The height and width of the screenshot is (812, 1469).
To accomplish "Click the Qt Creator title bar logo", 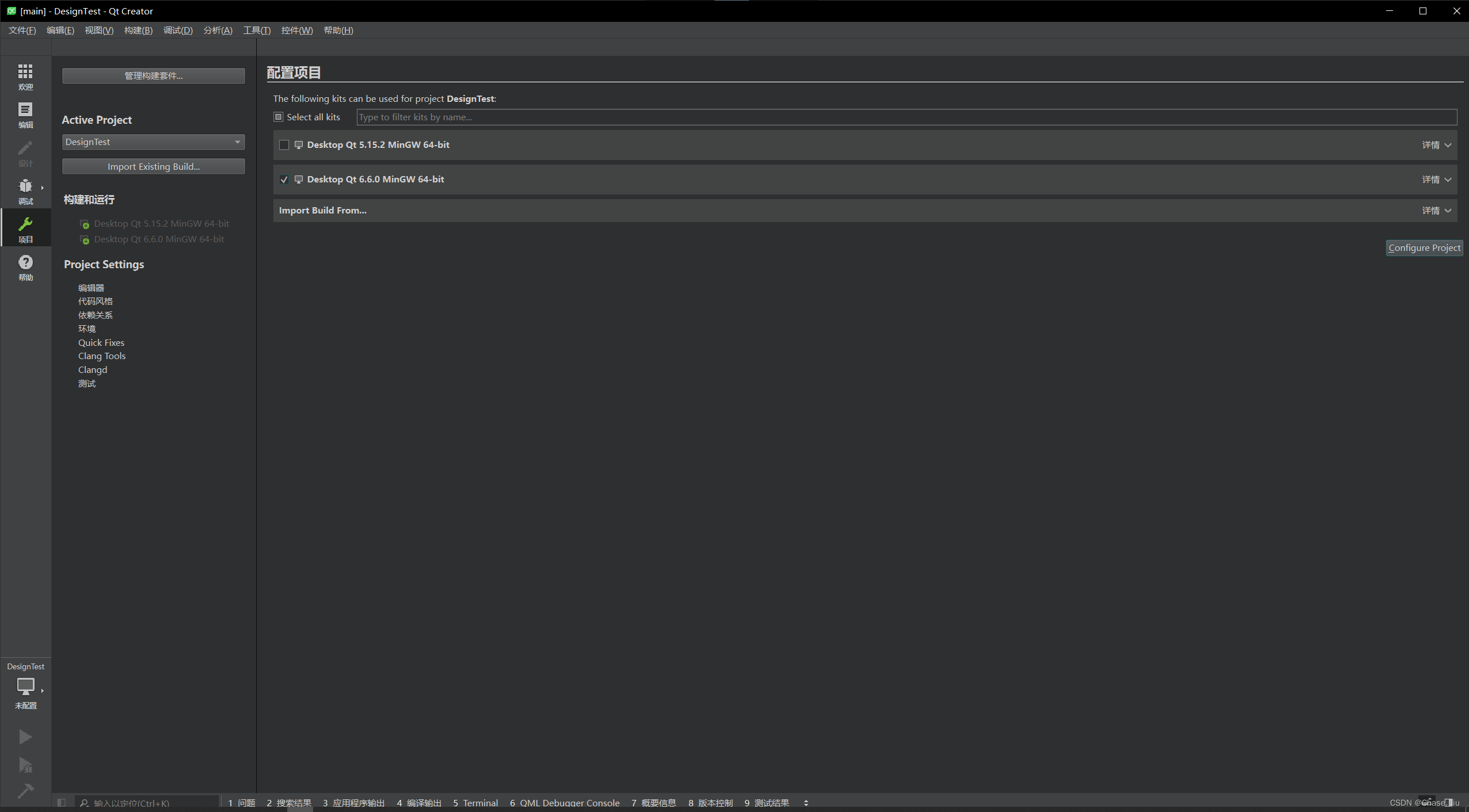I will tap(11, 11).
